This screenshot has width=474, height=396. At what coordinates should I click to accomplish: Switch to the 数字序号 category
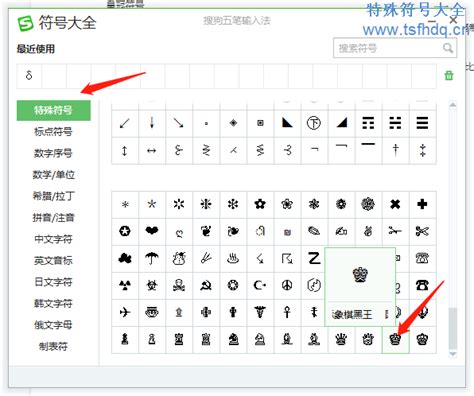tap(53, 153)
